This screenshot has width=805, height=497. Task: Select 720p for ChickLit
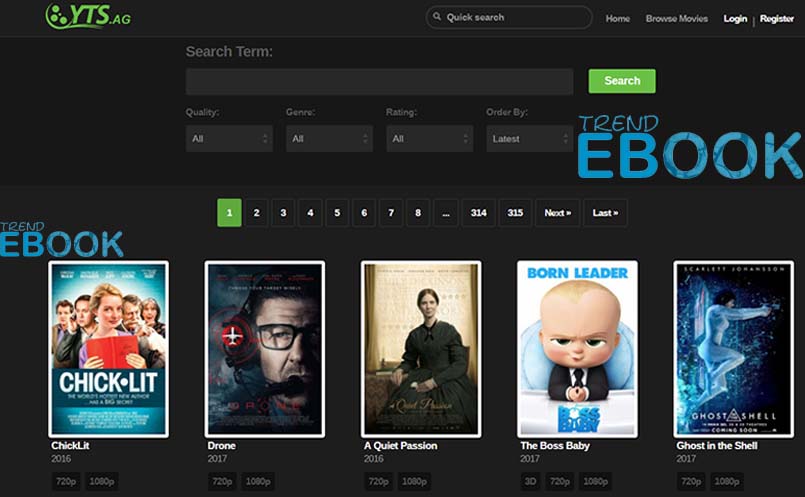(66, 481)
